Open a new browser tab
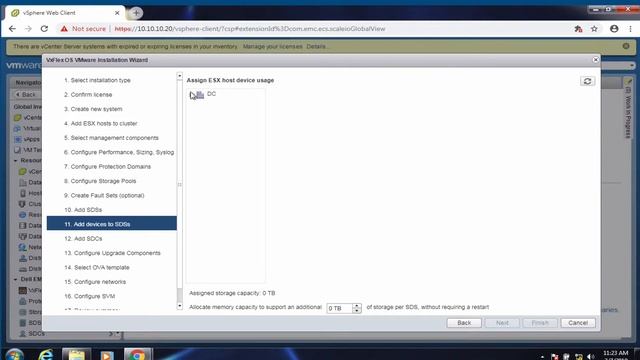Image resolution: width=640 pixels, height=360 pixels. 136,13
